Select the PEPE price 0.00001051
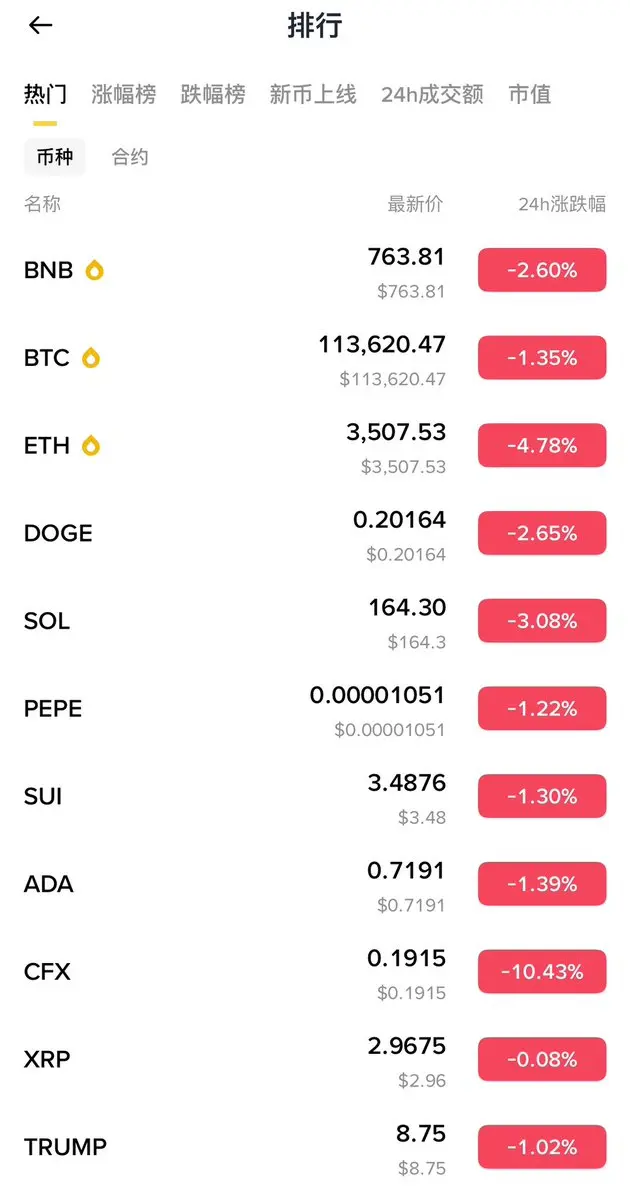This screenshot has height=1199, width=630. pyautogui.click(x=377, y=696)
